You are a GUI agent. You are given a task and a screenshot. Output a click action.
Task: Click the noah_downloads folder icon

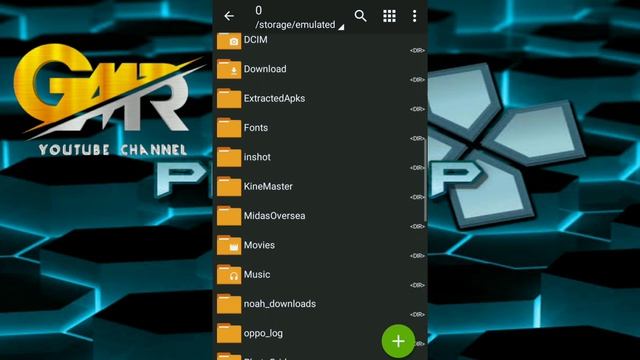click(x=229, y=304)
